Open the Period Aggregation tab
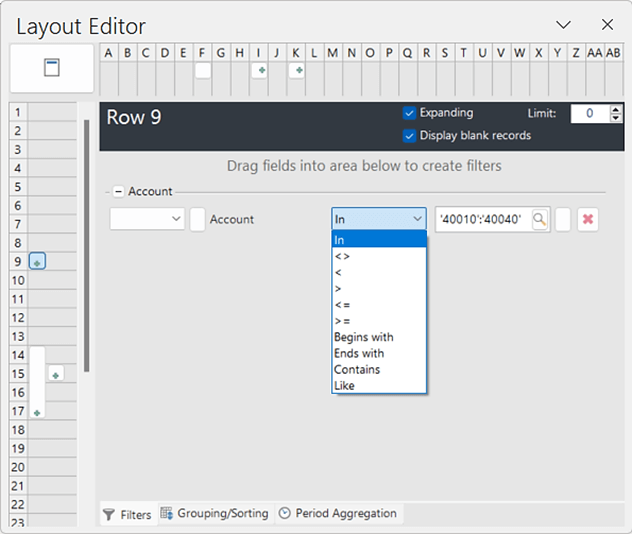Viewport: 632px width, 534px height. pyautogui.click(x=338, y=514)
